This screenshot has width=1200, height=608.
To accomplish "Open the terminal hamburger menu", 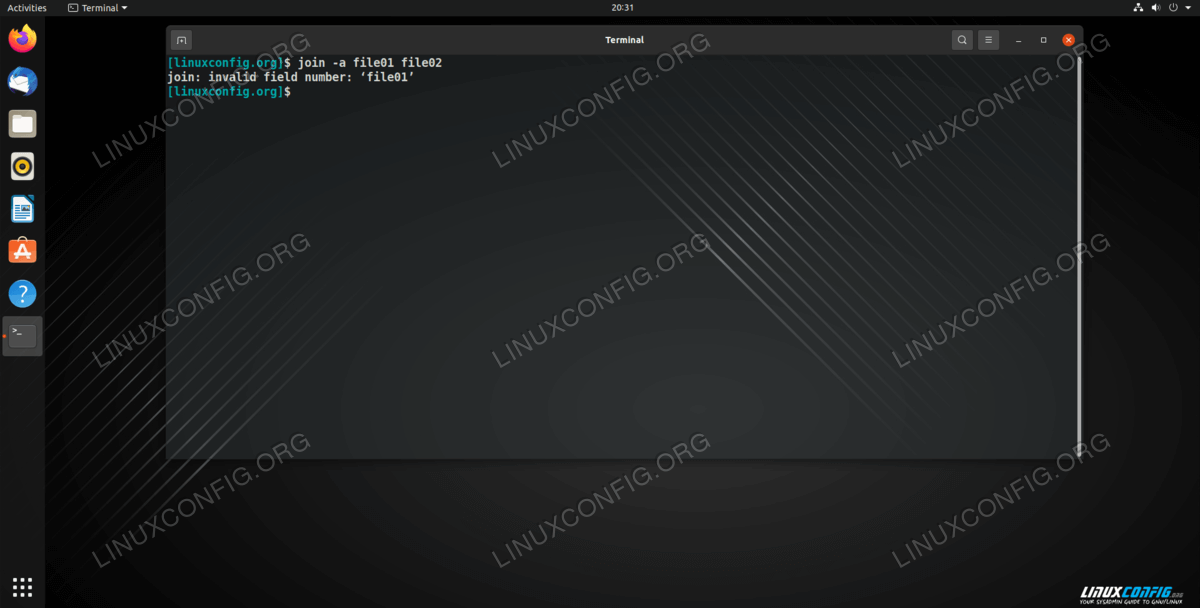I will [x=988, y=40].
